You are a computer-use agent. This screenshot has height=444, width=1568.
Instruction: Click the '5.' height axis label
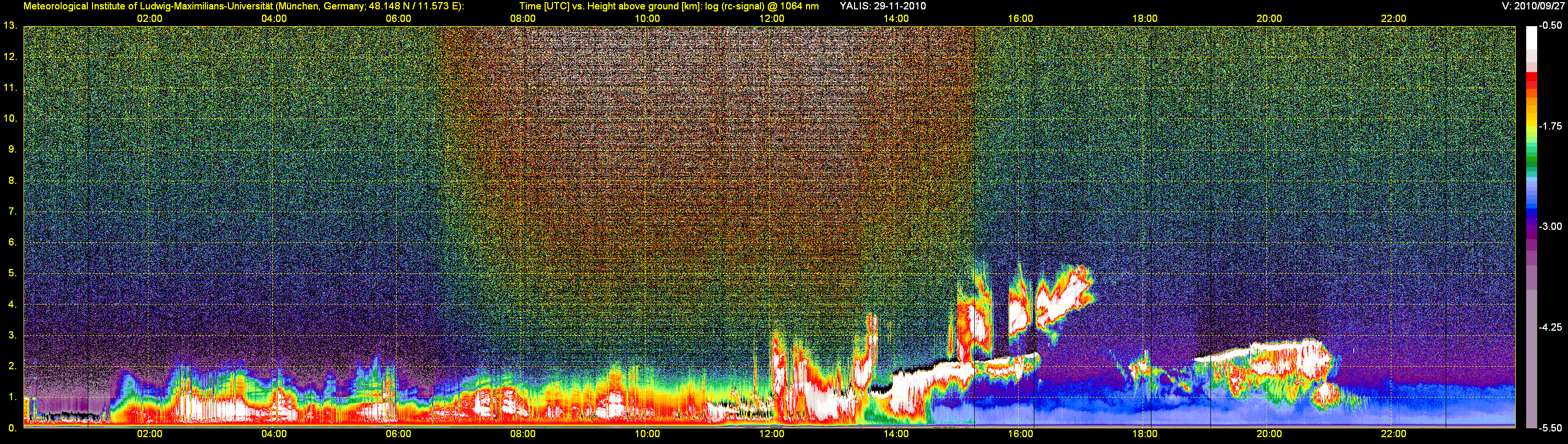[12, 273]
